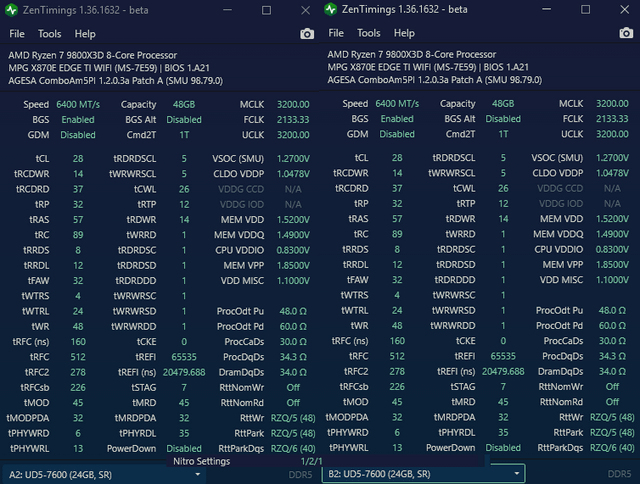The width and height of the screenshot is (640, 484).
Task: Click AMD Ryzen 7 9800X3D text in left window
Action: [x=93, y=55]
